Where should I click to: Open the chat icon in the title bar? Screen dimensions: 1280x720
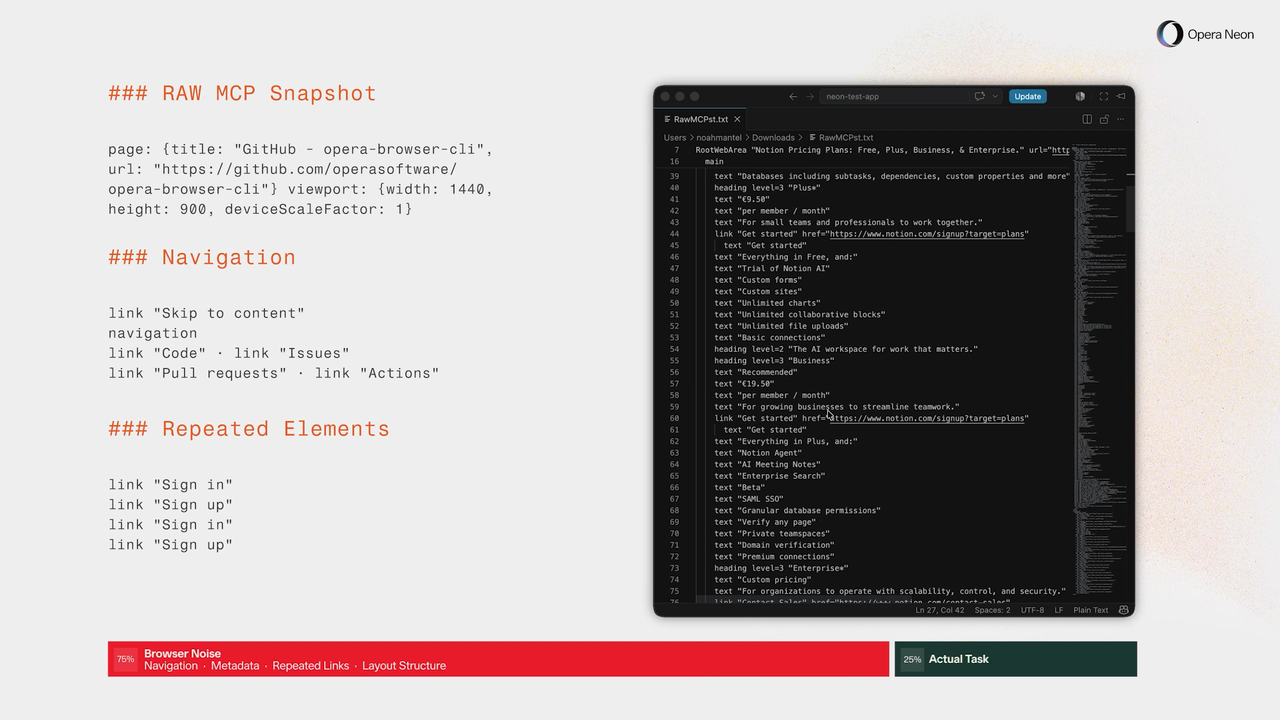click(x=980, y=97)
